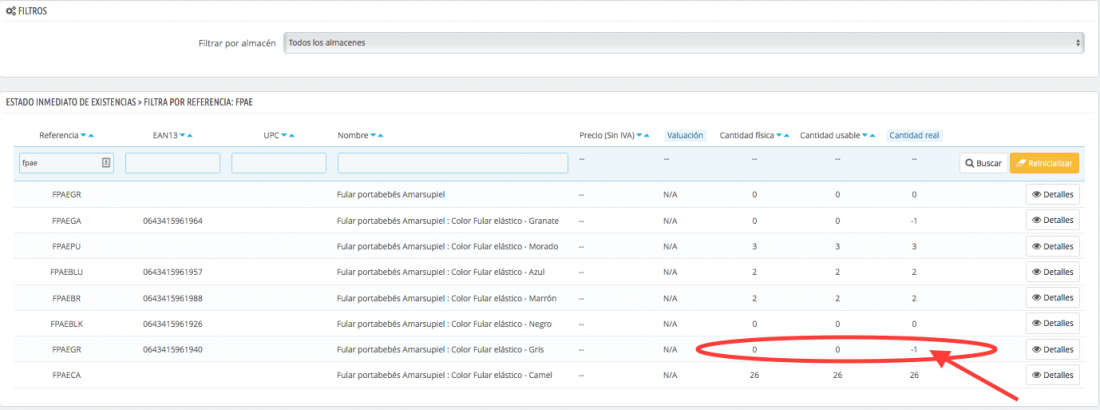
Task: Click the down sort arrow beside Cantidad física
Action: tap(779, 135)
